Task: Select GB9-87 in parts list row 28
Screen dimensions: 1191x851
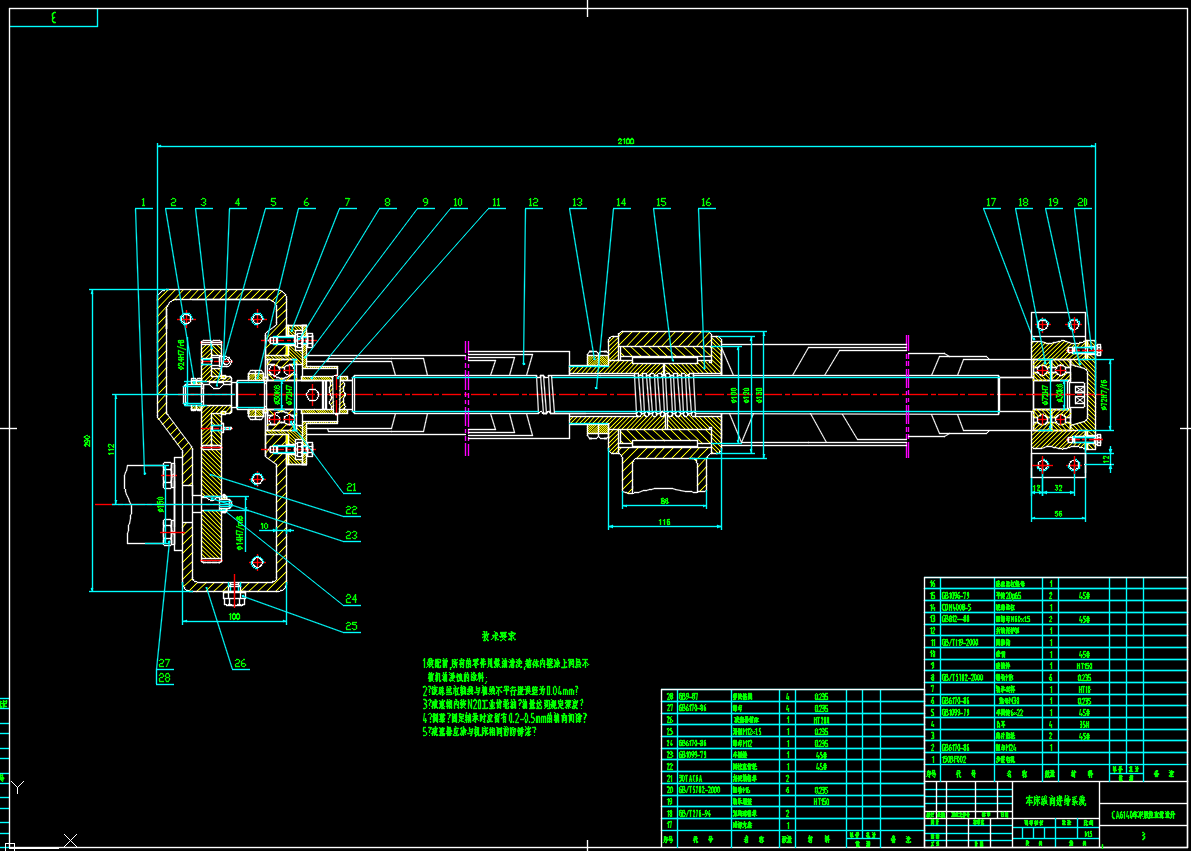Action: coord(689,695)
